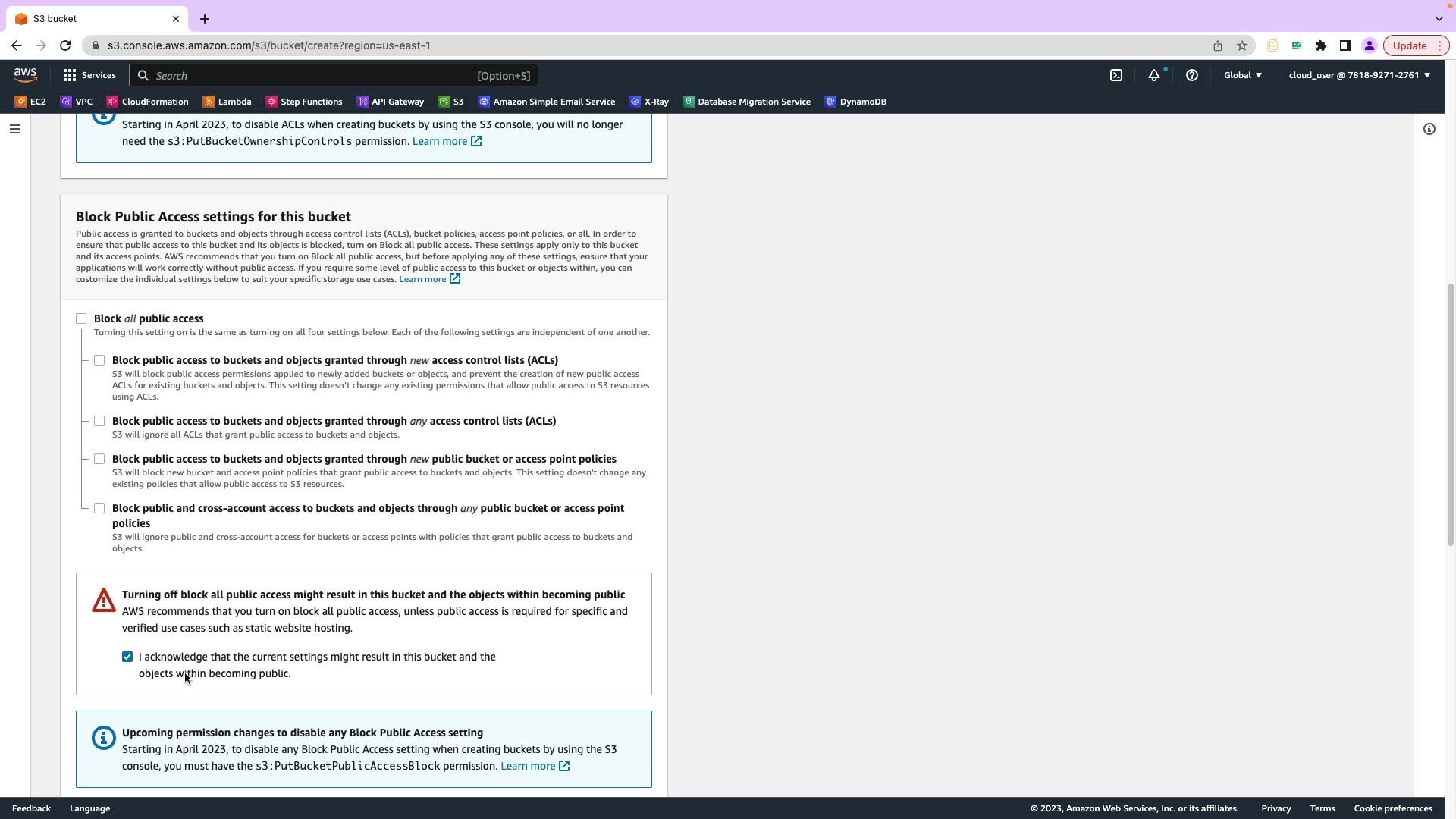Enable Block all public access checkbox
The width and height of the screenshot is (1456, 819).
click(81, 318)
